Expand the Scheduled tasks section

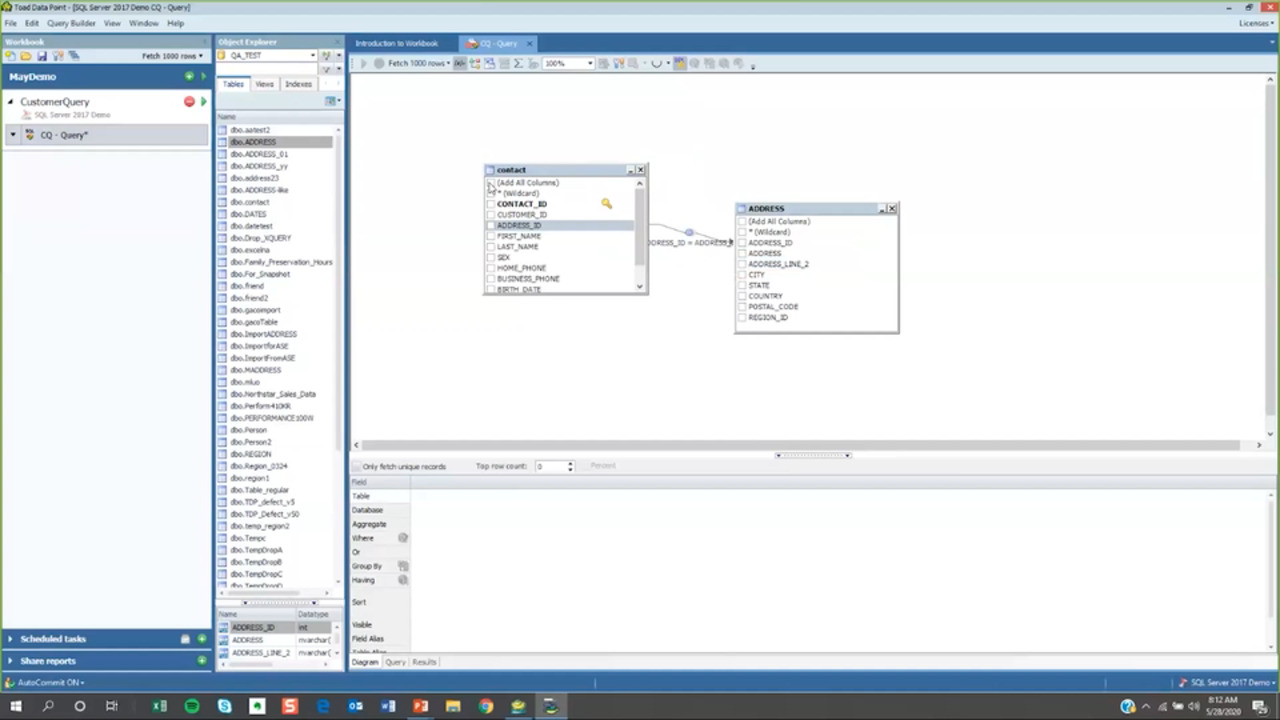pos(10,638)
